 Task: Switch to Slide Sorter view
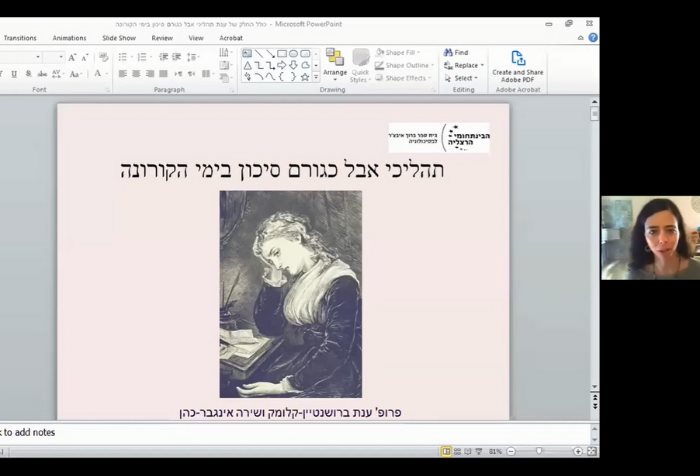(x=457, y=451)
